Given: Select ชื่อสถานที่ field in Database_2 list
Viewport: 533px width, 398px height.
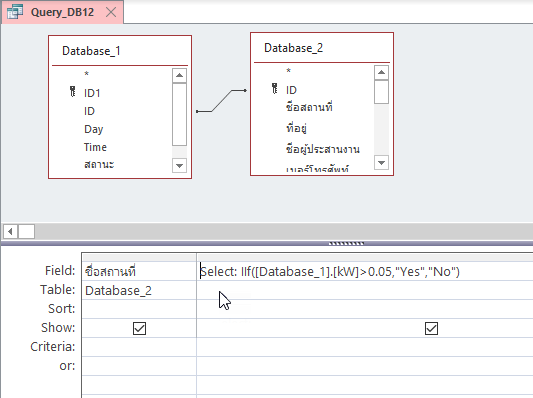Looking at the screenshot, I should [x=309, y=107].
